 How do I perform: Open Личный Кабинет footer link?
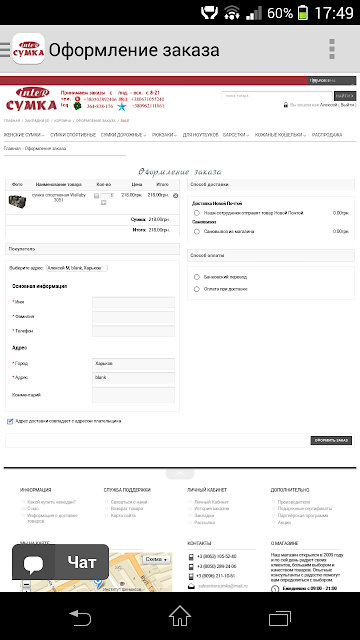click(x=211, y=502)
